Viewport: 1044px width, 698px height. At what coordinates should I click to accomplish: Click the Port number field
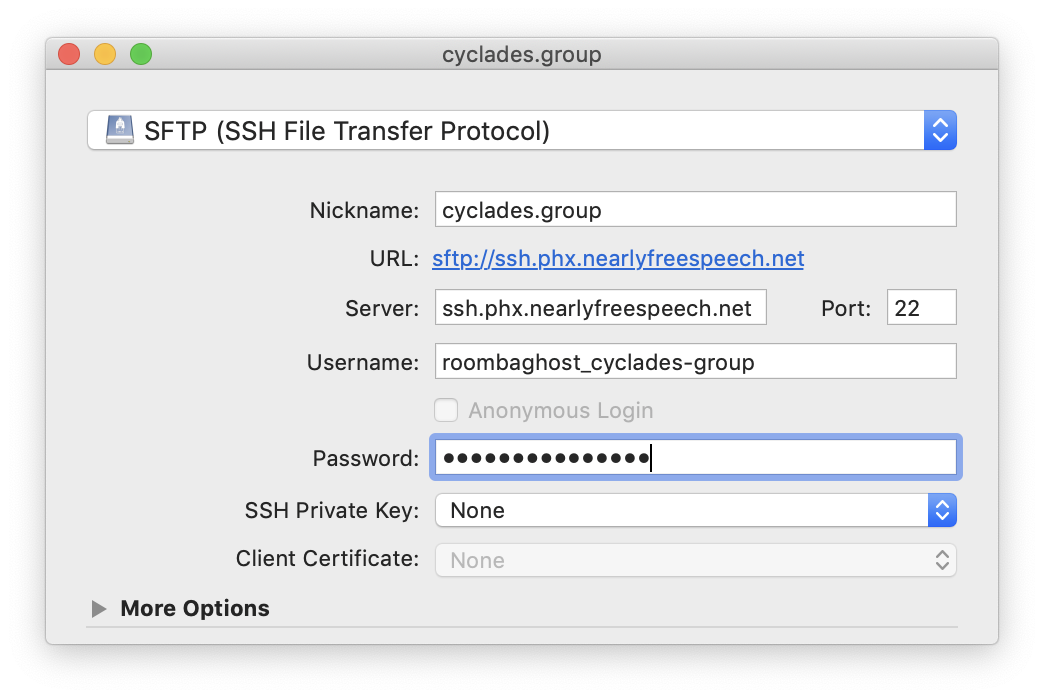(x=921, y=308)
